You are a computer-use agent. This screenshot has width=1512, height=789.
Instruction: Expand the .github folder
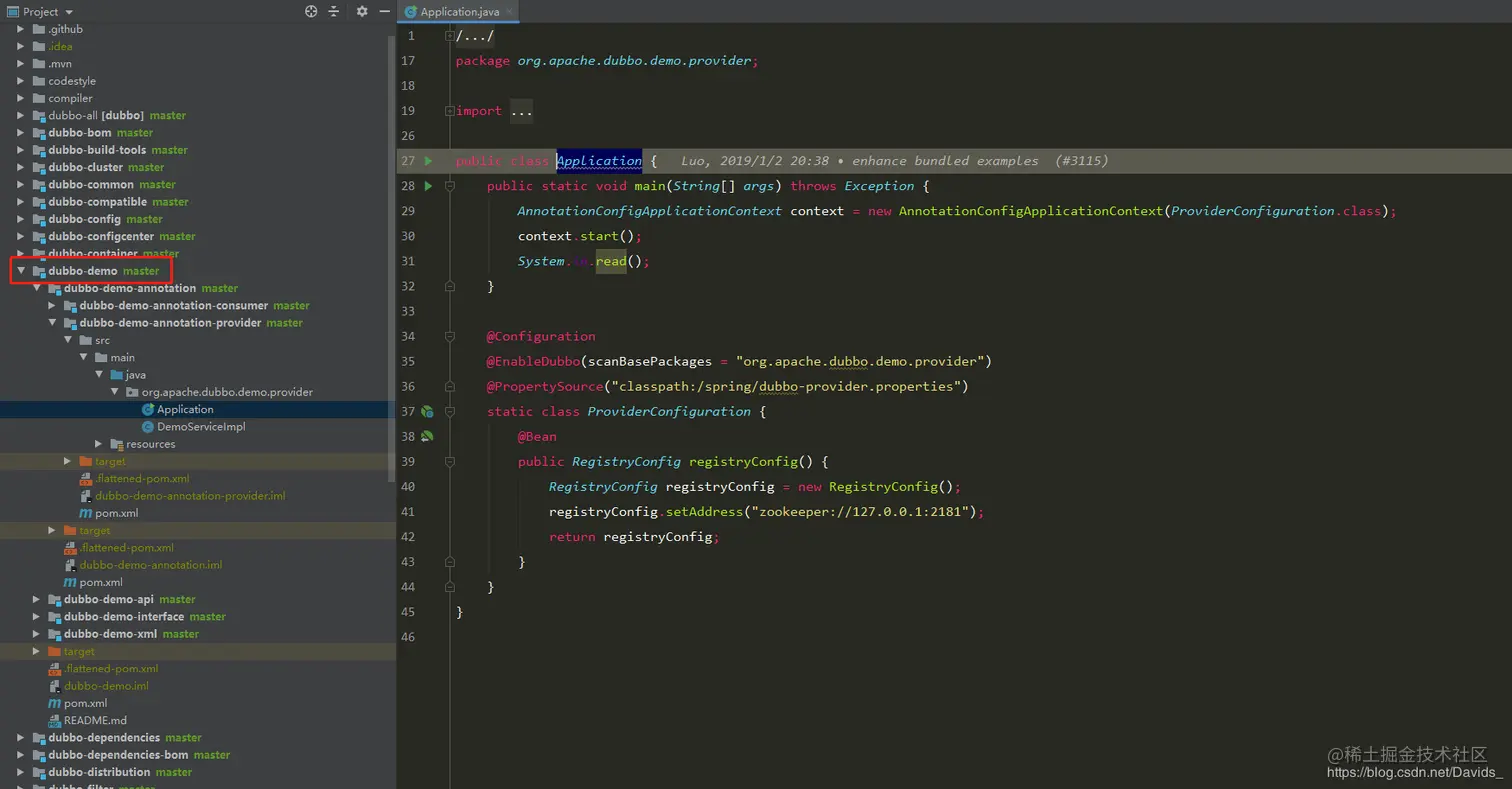tap(21, 29)
